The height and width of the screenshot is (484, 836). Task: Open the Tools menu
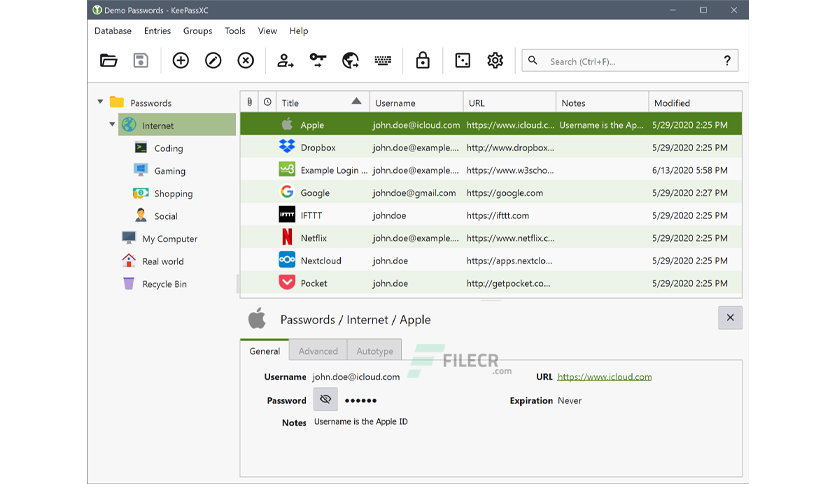coord(235,31)
